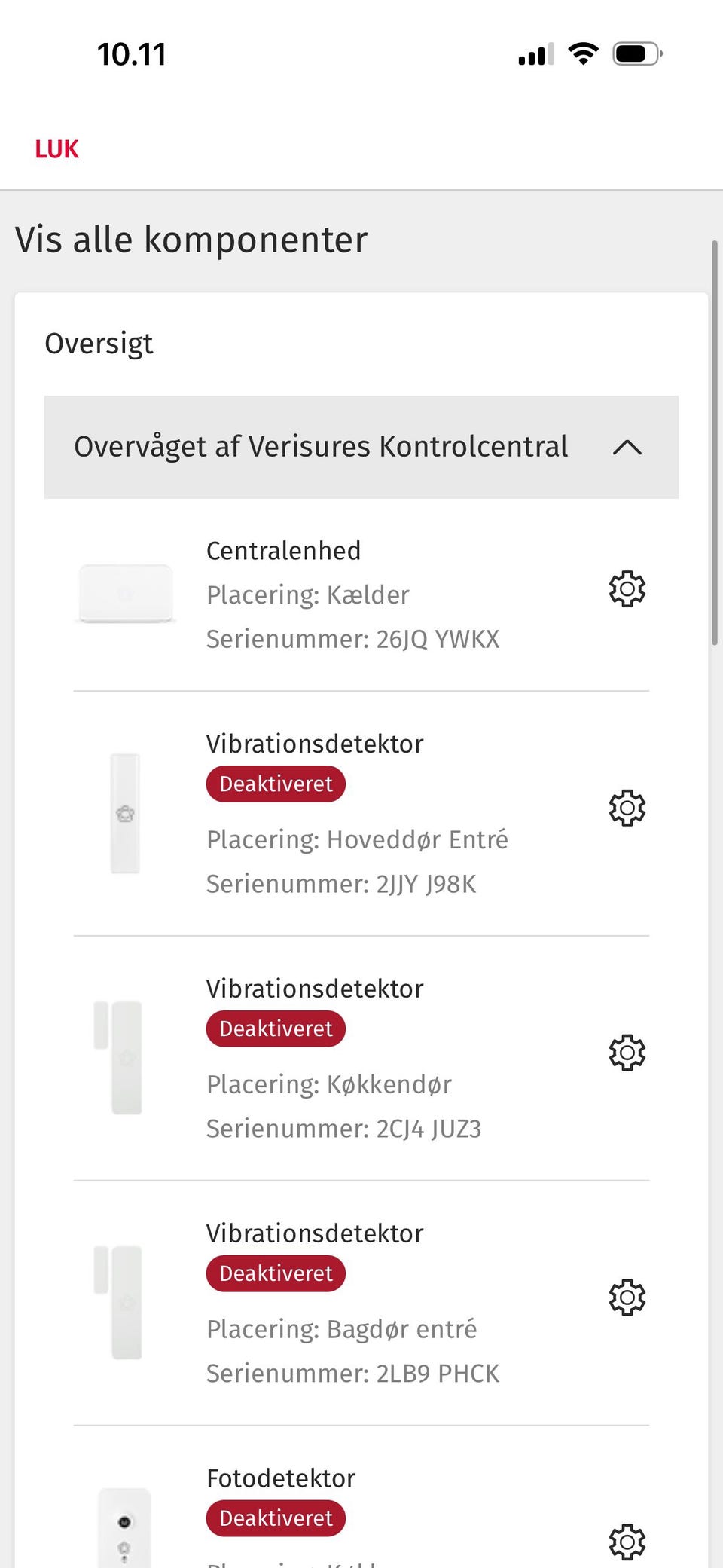This screenshot has width=723, height=1568.
Task: Open settings gear for Hoveddør Entré detector
Action: (x=627, y=808)
